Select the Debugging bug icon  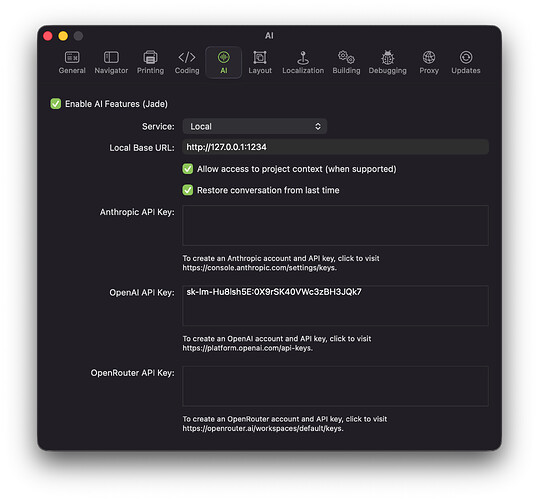pos(387,62)
